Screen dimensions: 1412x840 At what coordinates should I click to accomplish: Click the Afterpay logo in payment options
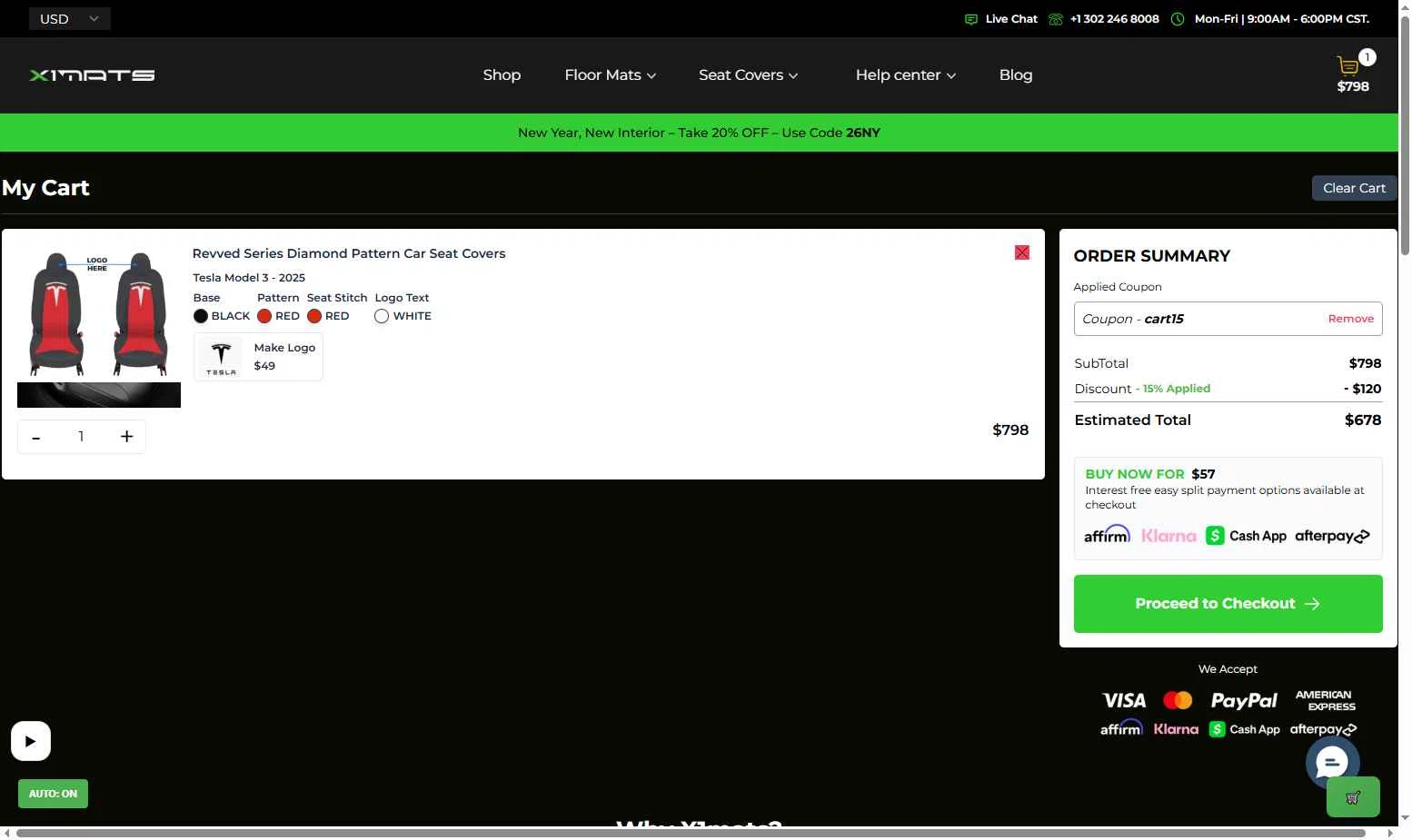click(x=1332, y=536)
